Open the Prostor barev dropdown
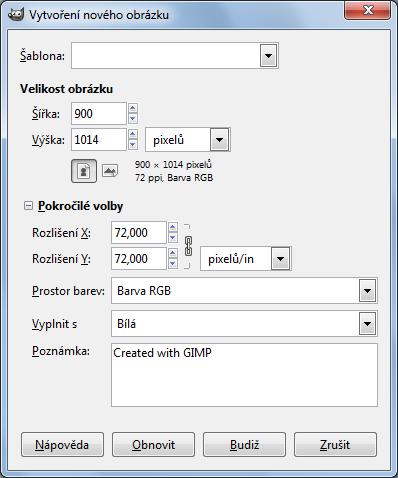398x478 pixels. 368,291
